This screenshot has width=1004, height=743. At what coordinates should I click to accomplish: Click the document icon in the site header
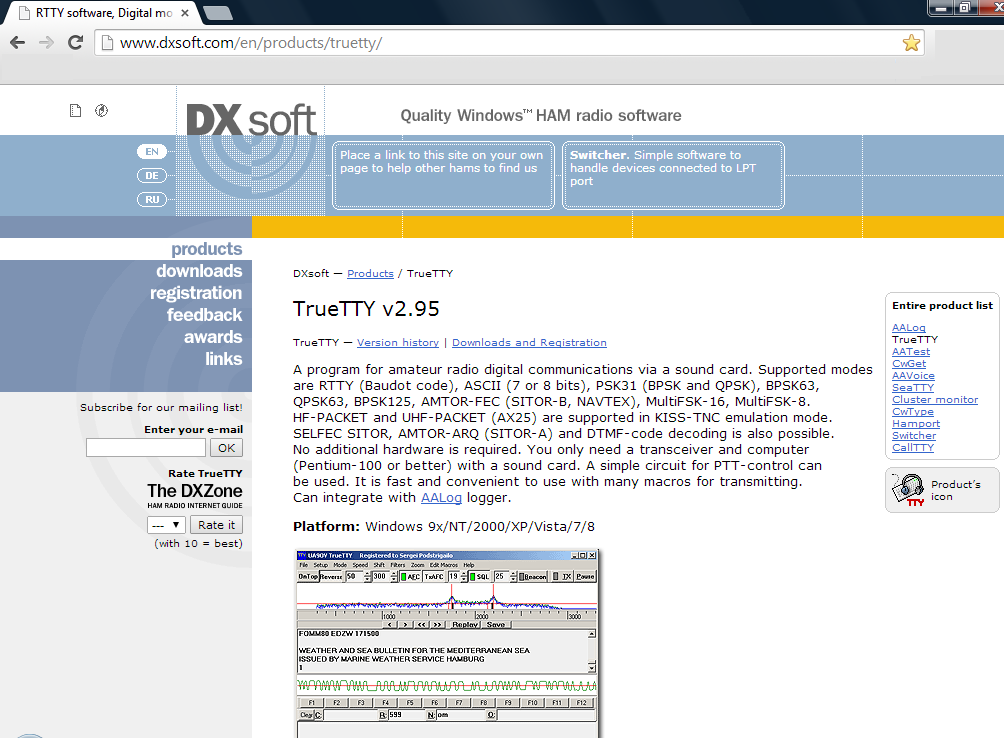[75, 111]
